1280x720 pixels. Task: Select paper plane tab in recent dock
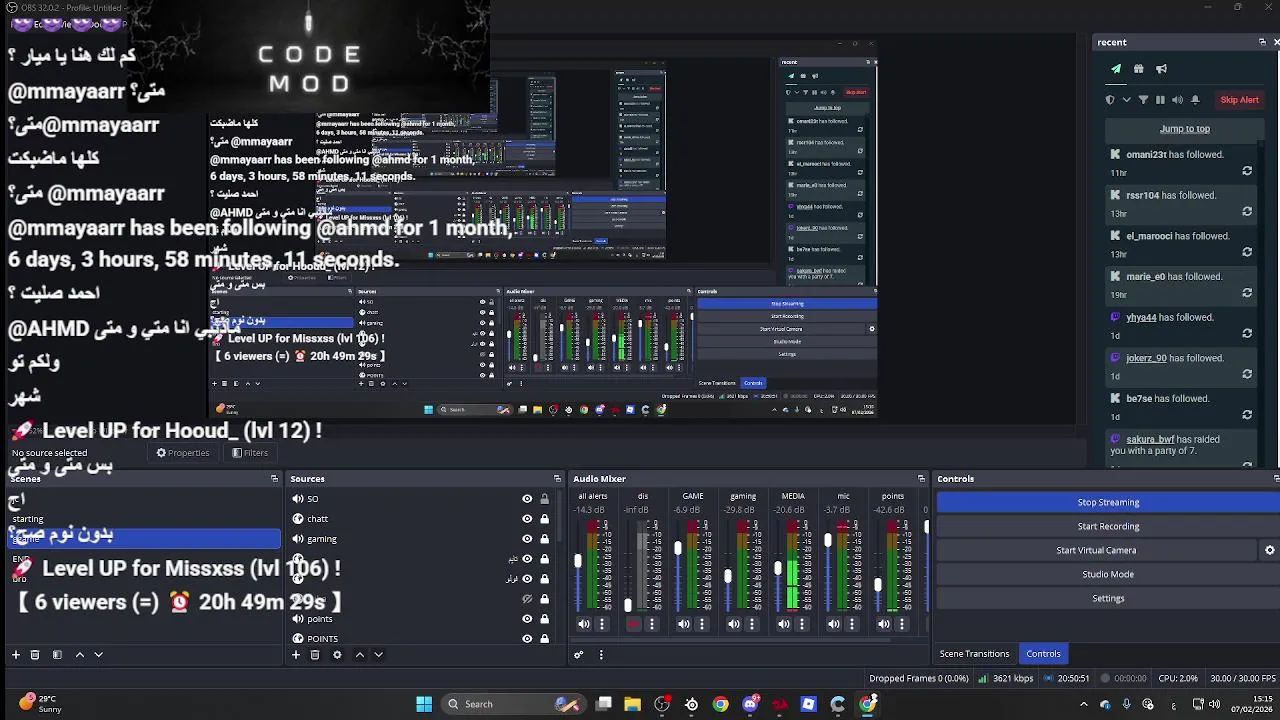click(1116, 69)
